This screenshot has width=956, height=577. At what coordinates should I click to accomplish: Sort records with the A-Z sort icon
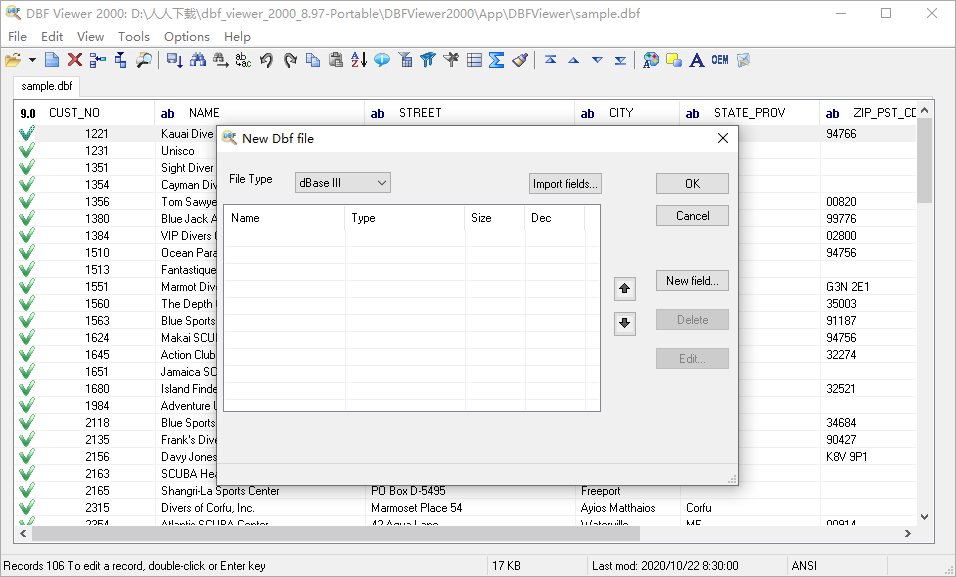tap(357, 60)
